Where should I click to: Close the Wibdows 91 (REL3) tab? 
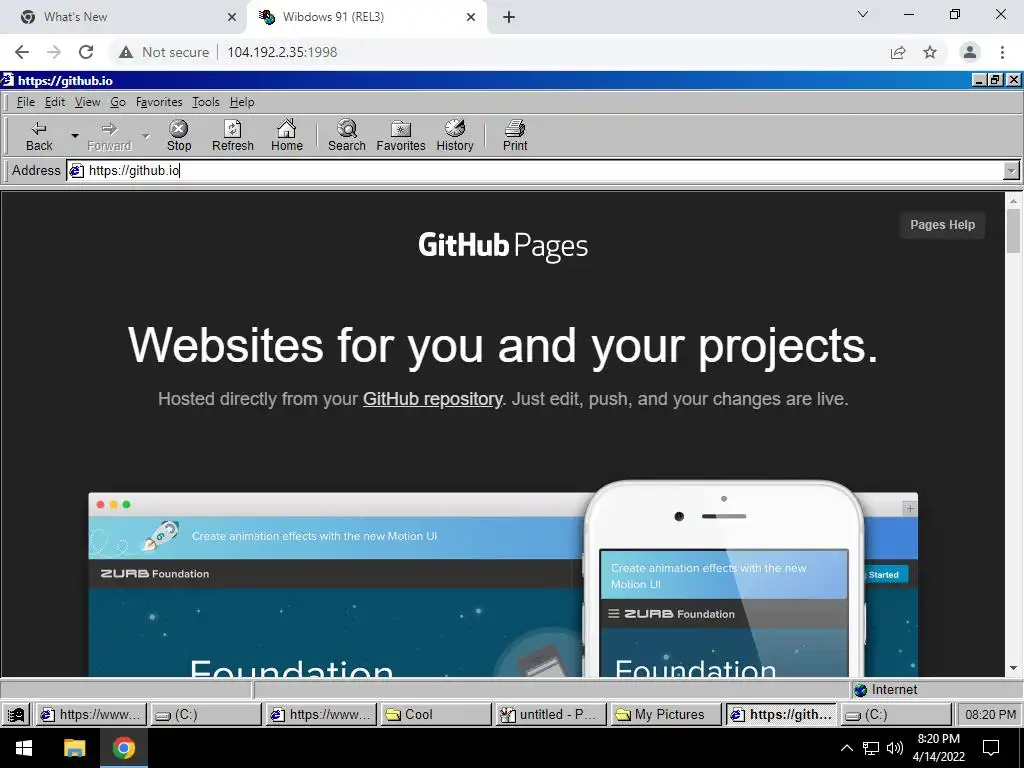(471, 17)
